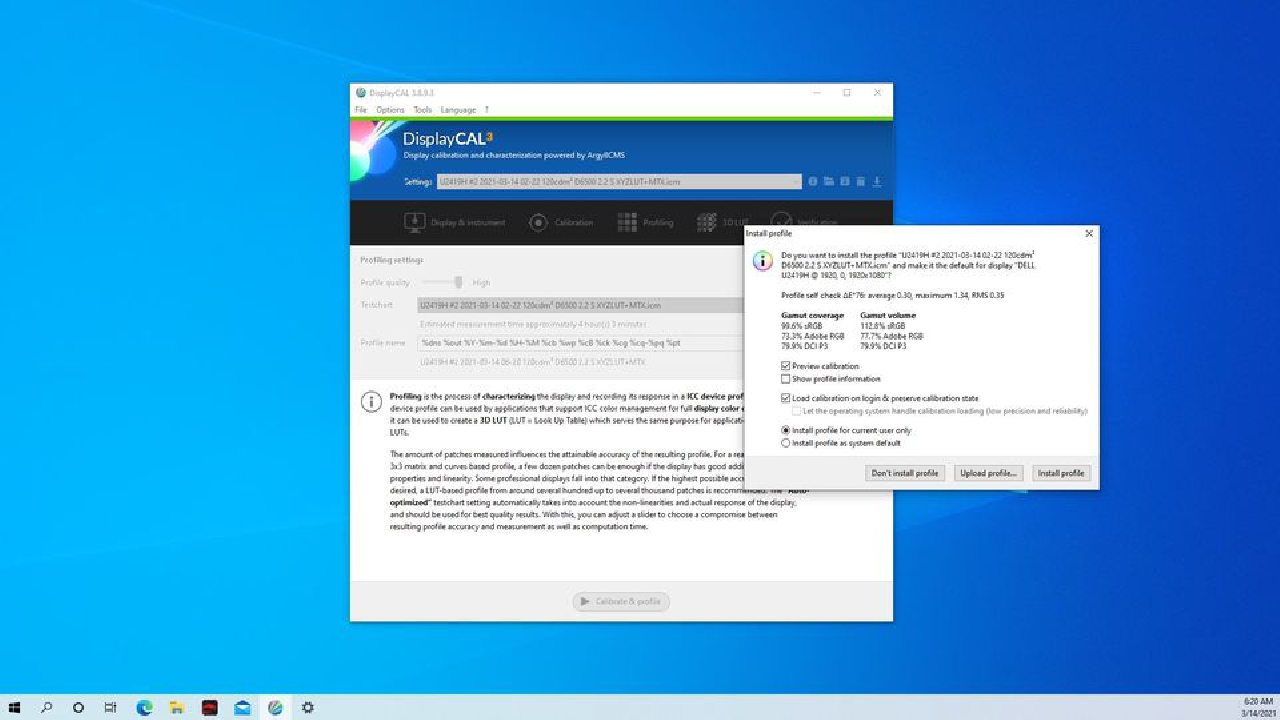Open the Windows Start menu

click(15, 707)
